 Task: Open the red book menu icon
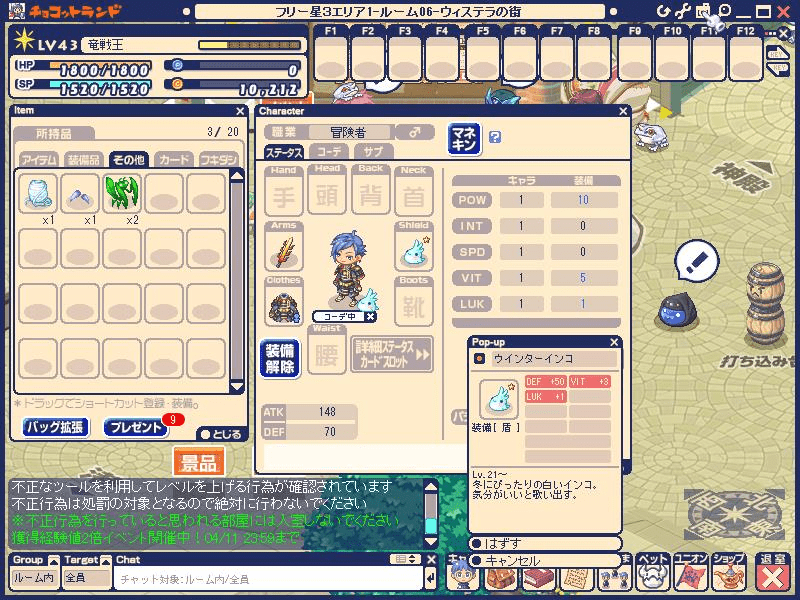tap(537, 579)
